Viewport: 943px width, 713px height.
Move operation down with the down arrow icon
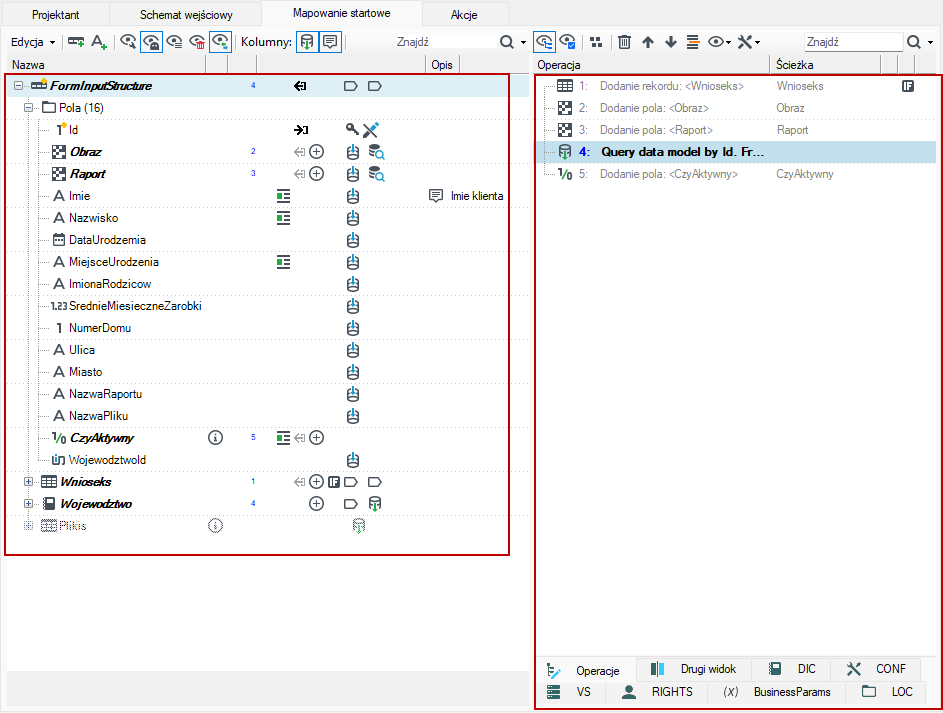pos(671,42)
